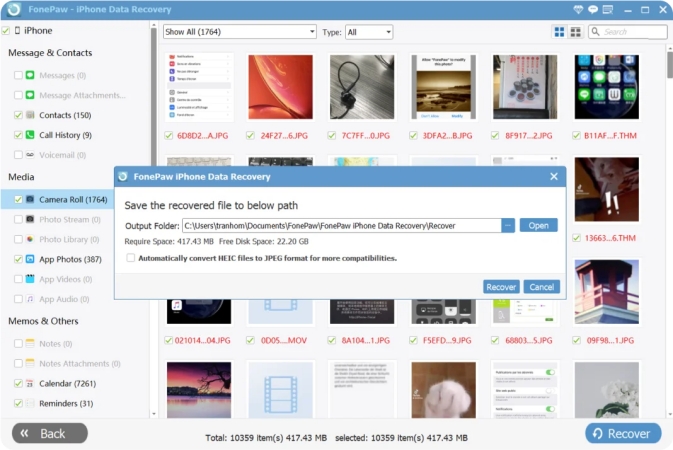673x450 pixels.
Task: Select Contacts (150) category
Action: pos(65,115)
